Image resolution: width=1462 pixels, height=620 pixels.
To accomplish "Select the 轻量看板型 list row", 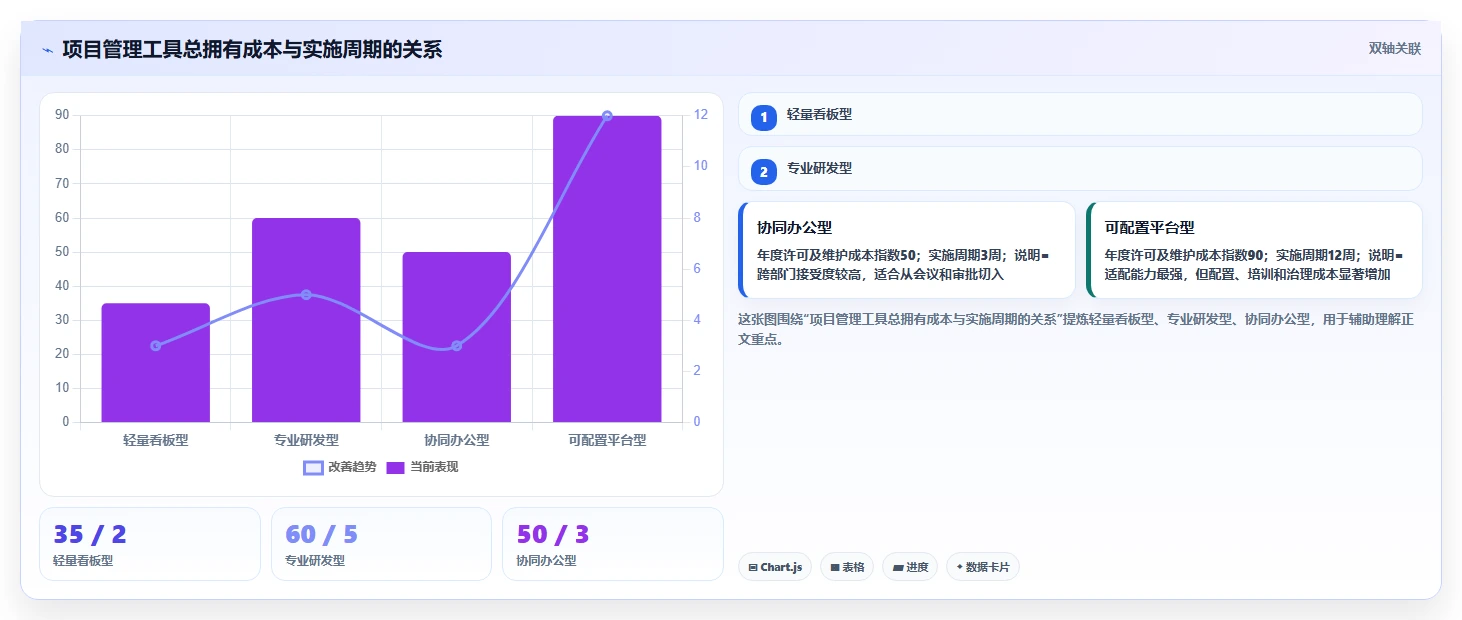I will (x=1080, y=114).
